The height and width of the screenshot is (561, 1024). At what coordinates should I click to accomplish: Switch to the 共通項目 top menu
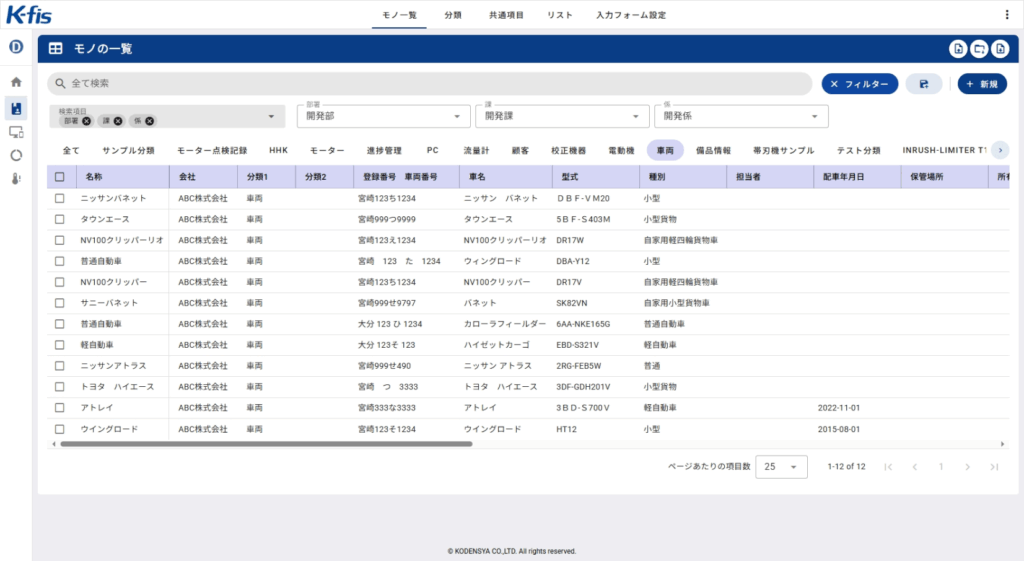506,15
